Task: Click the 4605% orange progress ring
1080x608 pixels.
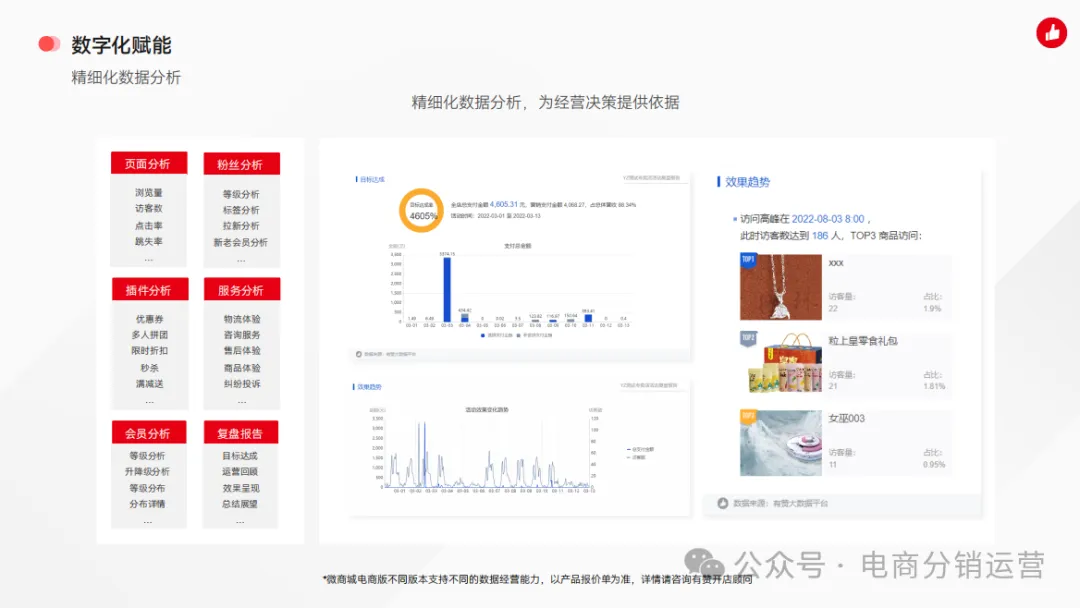Action: 422,210
